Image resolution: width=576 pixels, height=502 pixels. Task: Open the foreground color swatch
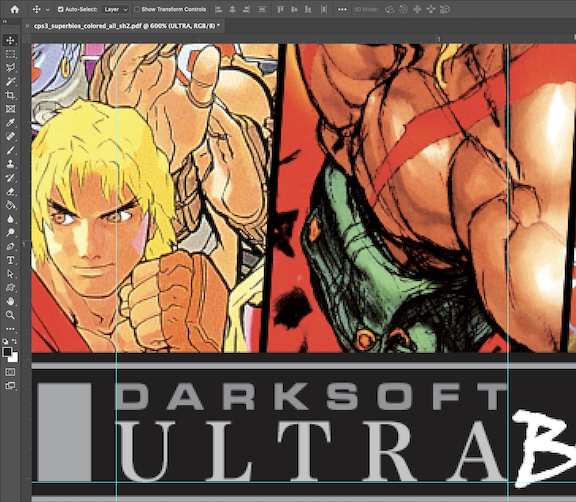7,352
